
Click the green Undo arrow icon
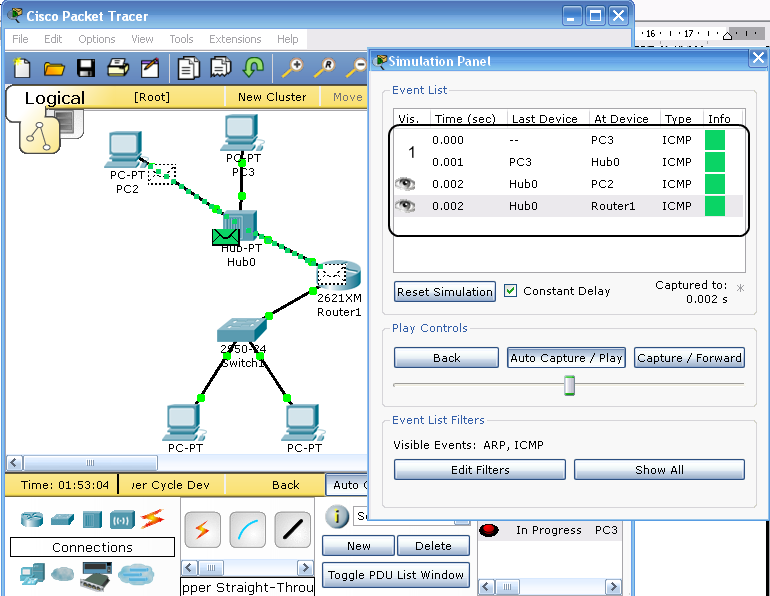(253, 68)
